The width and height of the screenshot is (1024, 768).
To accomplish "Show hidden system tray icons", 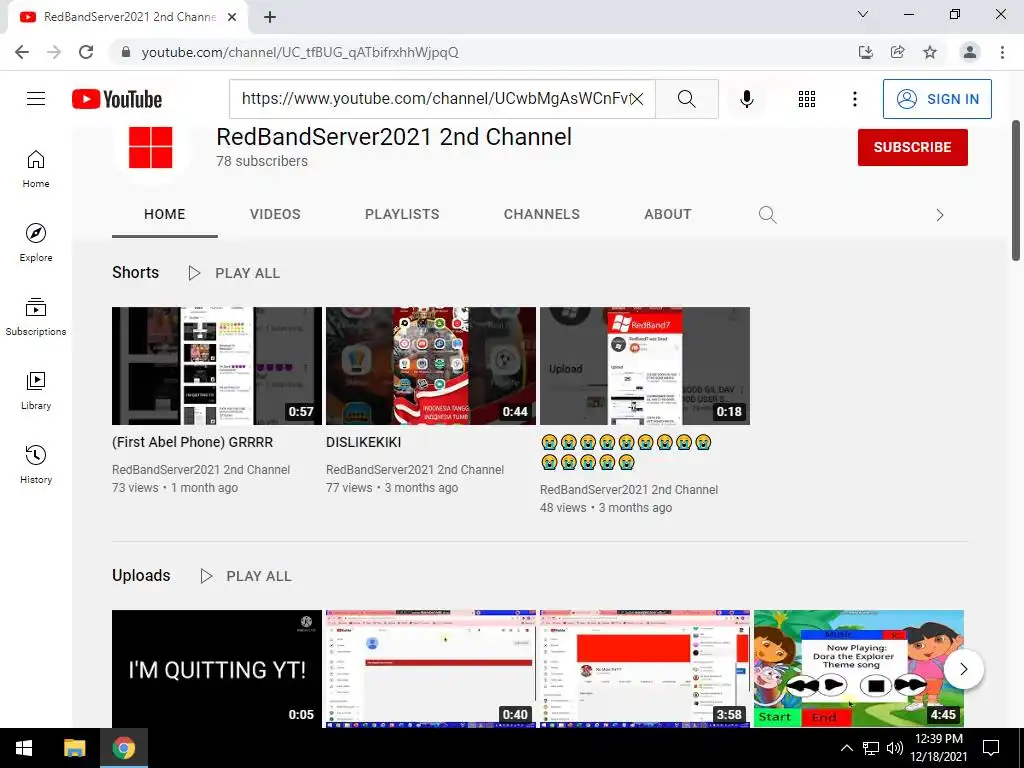I will point(846,748).
